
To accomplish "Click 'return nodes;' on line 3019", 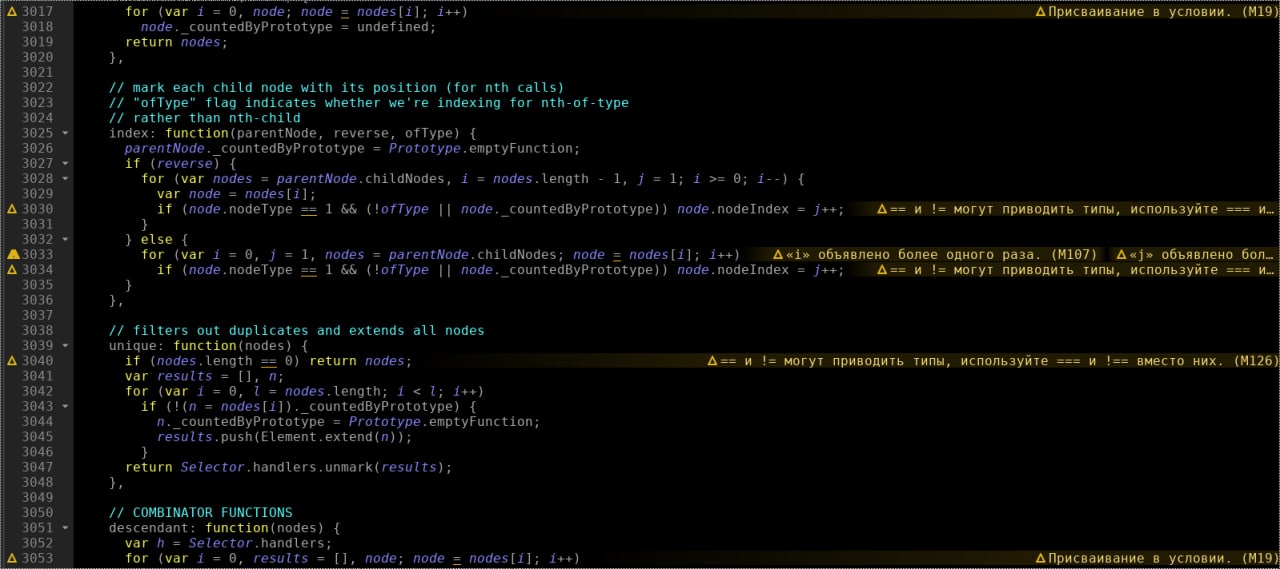I will pos(176,42).
